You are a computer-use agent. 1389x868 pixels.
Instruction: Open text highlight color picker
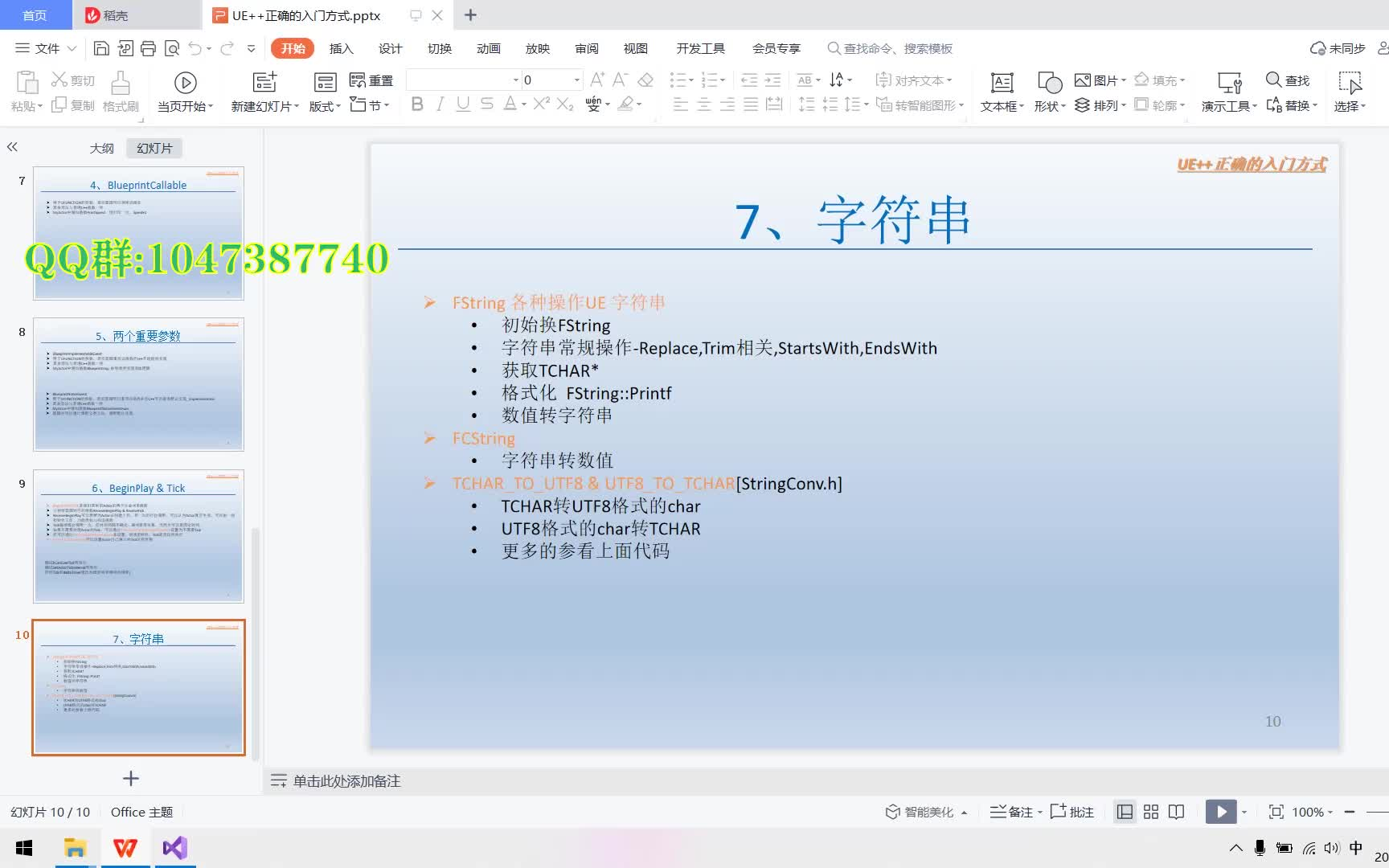pyautogui.click(x=625, y=104)
